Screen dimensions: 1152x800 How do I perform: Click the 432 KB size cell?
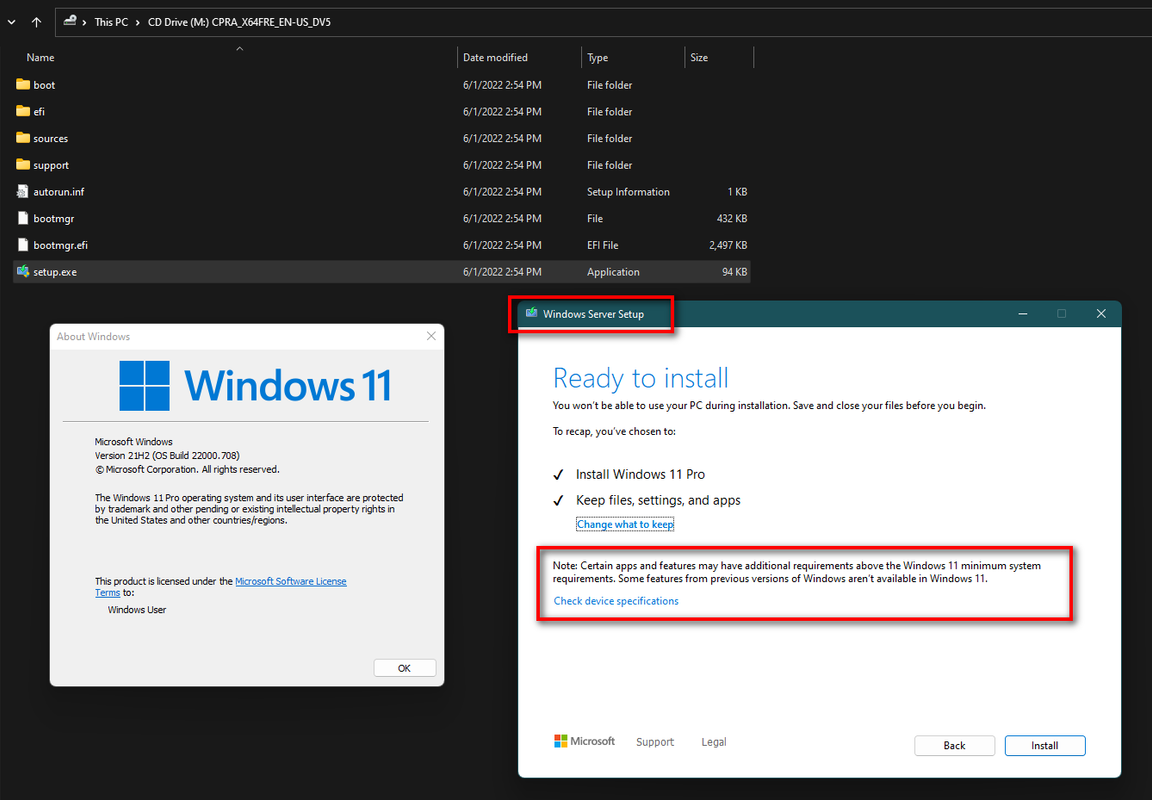(x=732, y=218)
